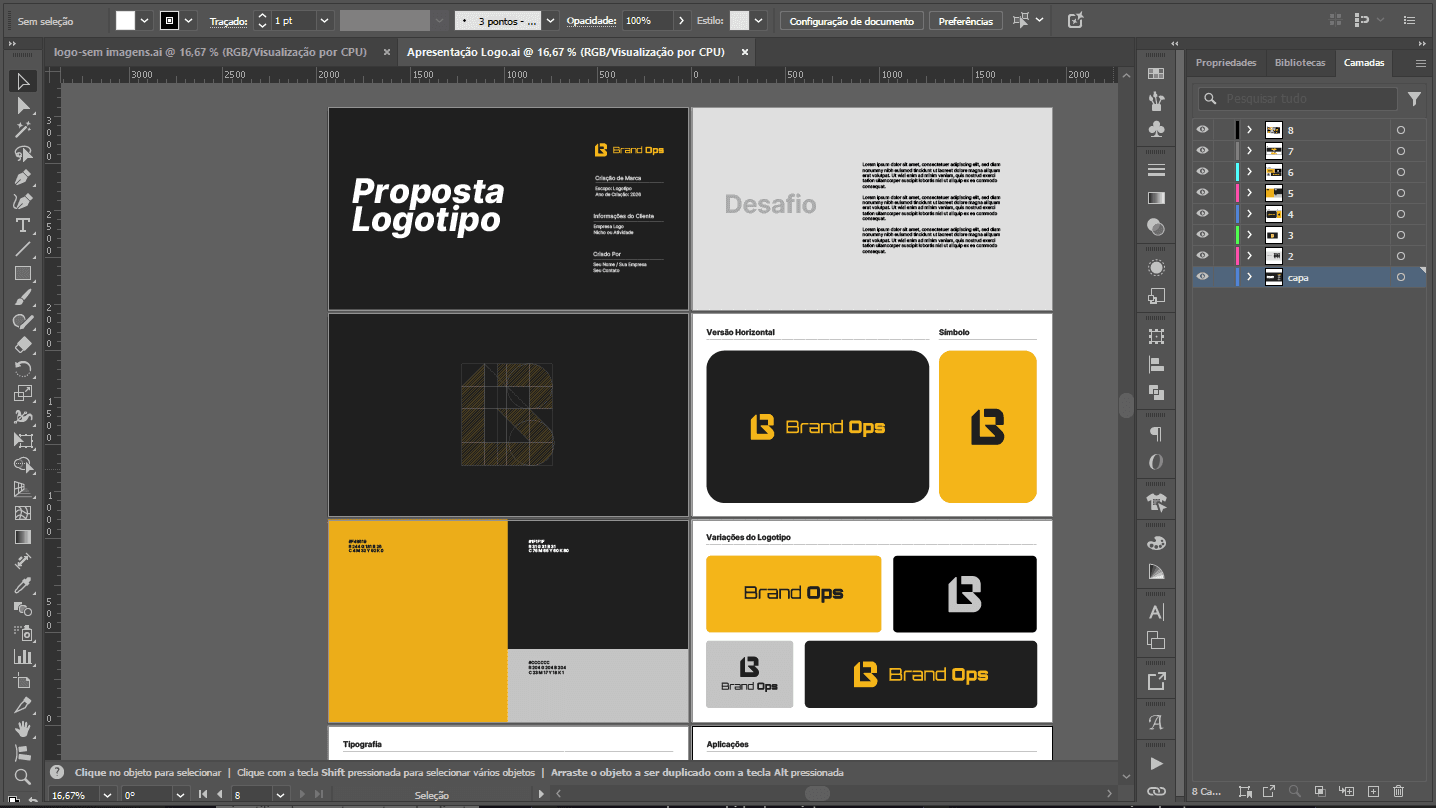Select the Pen tool
Screen dimensions: 1436x808
point(24,177)
